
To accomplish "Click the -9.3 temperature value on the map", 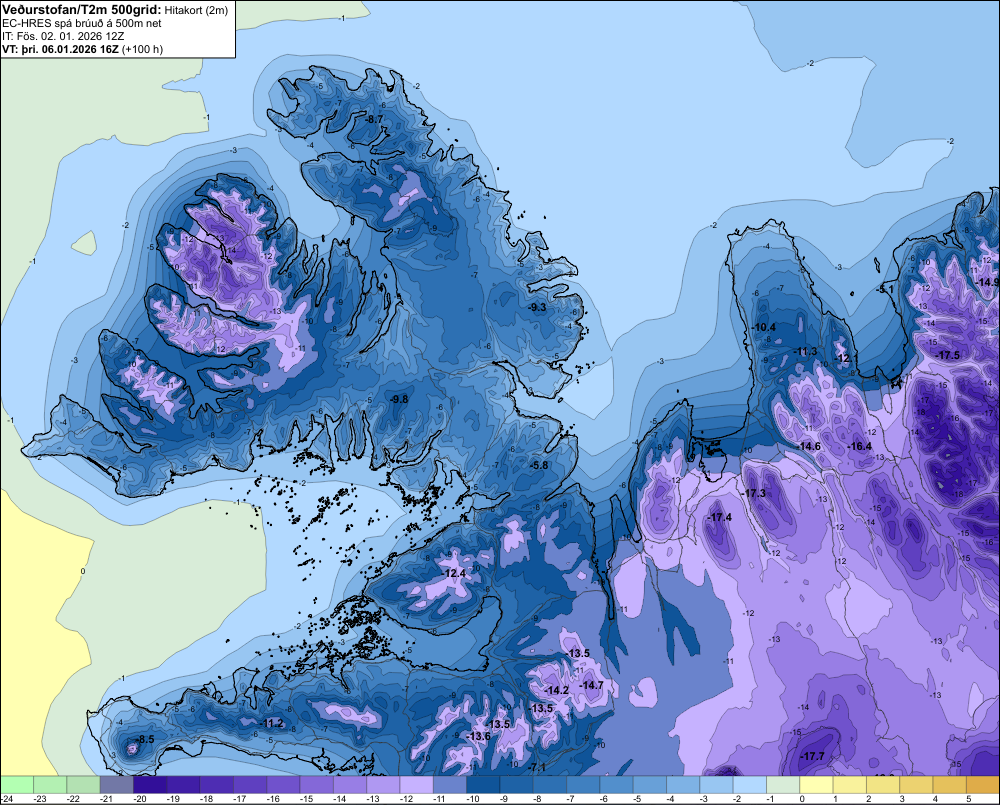I will tap(538, 307).
